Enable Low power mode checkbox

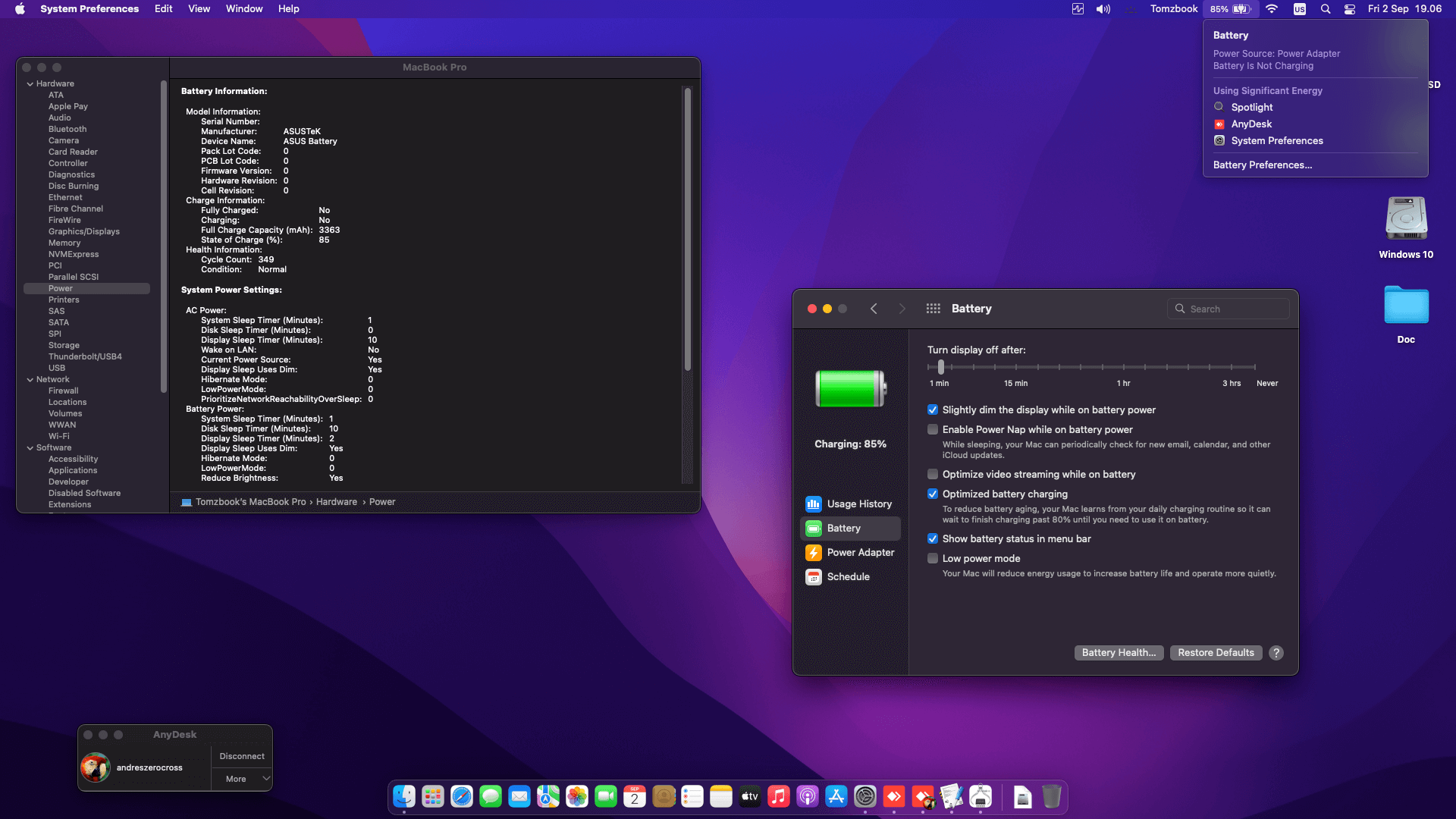click(933, 559)
